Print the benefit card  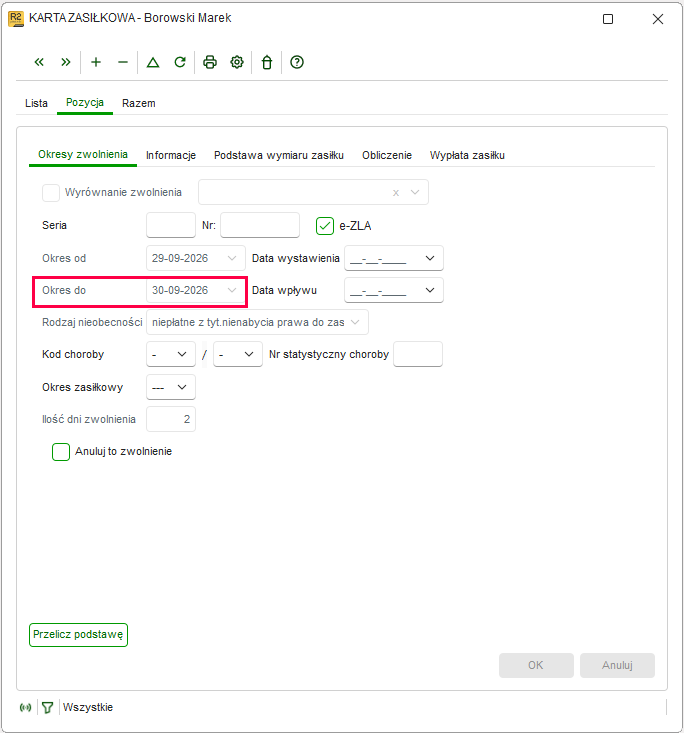pyautogui.click(x=210, y=62)
